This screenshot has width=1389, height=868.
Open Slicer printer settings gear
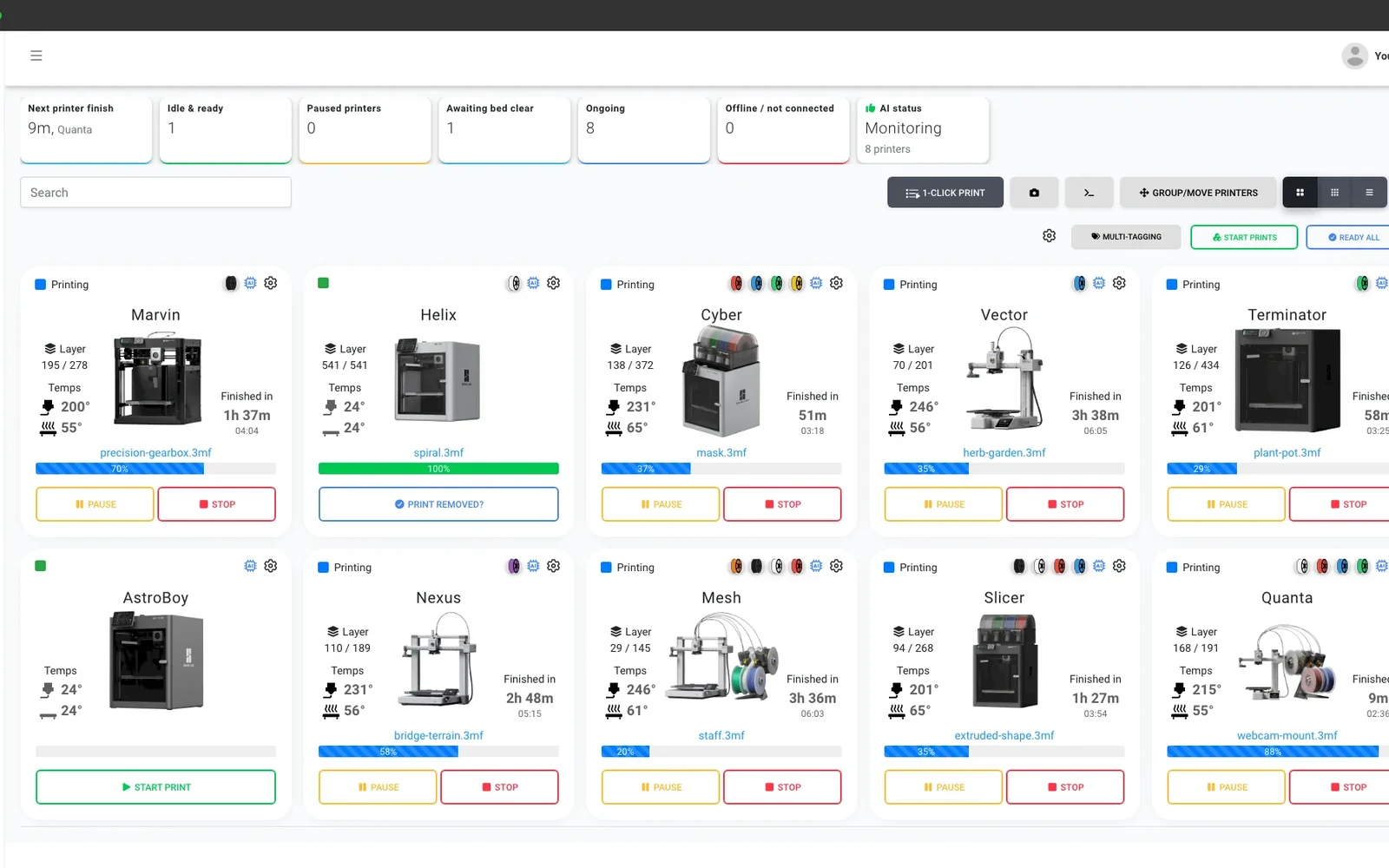[x=1119, y=566]
